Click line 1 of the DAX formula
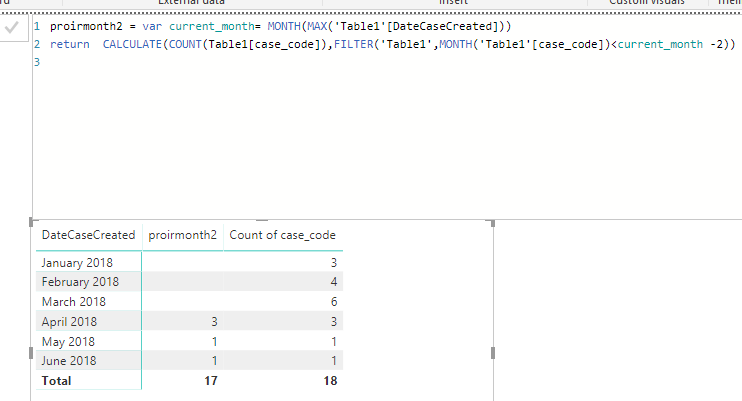The image size is (742, 401). tap(281, 27)
